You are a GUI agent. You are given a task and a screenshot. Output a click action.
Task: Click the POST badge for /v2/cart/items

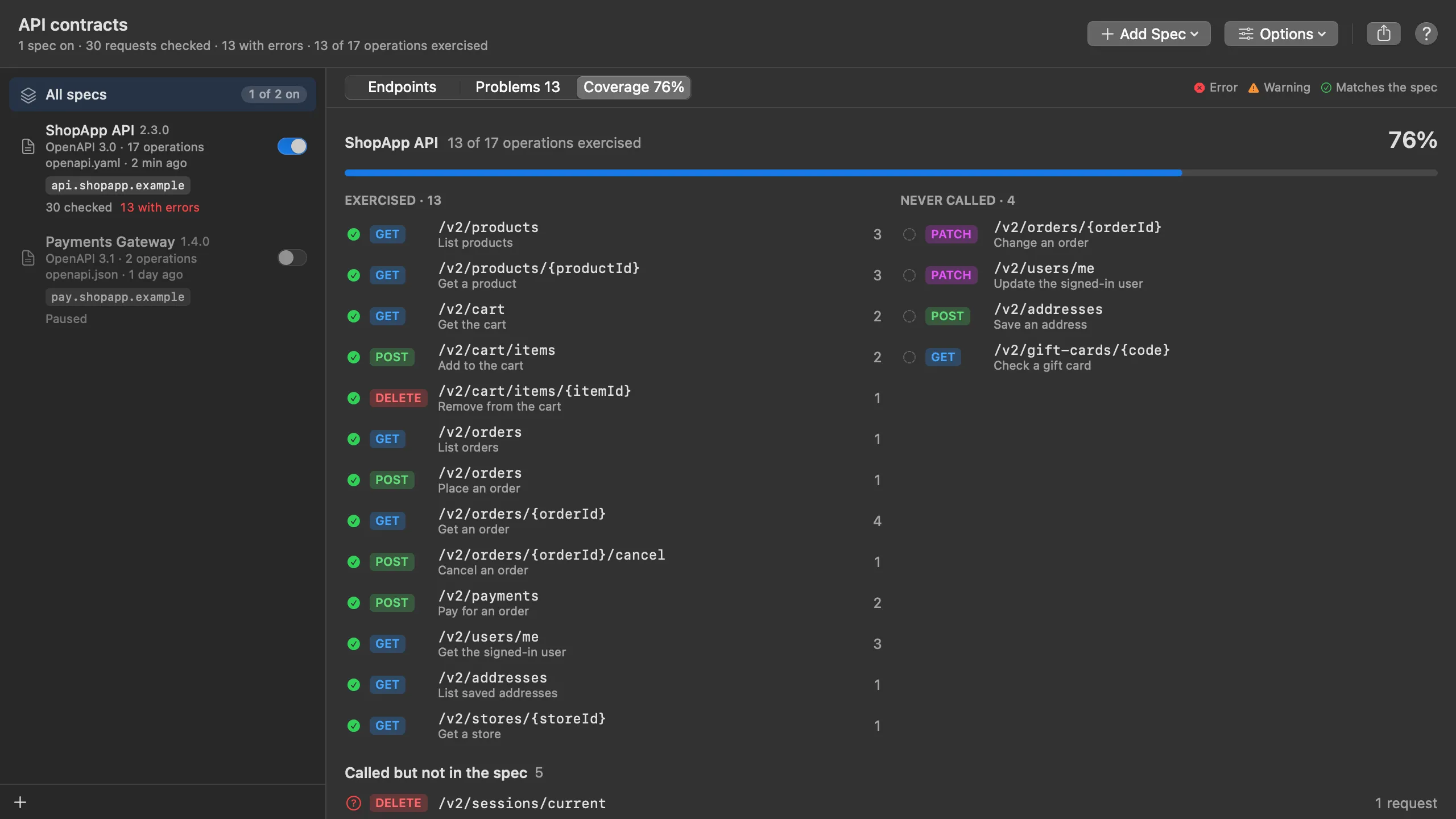tap(392, 357)
